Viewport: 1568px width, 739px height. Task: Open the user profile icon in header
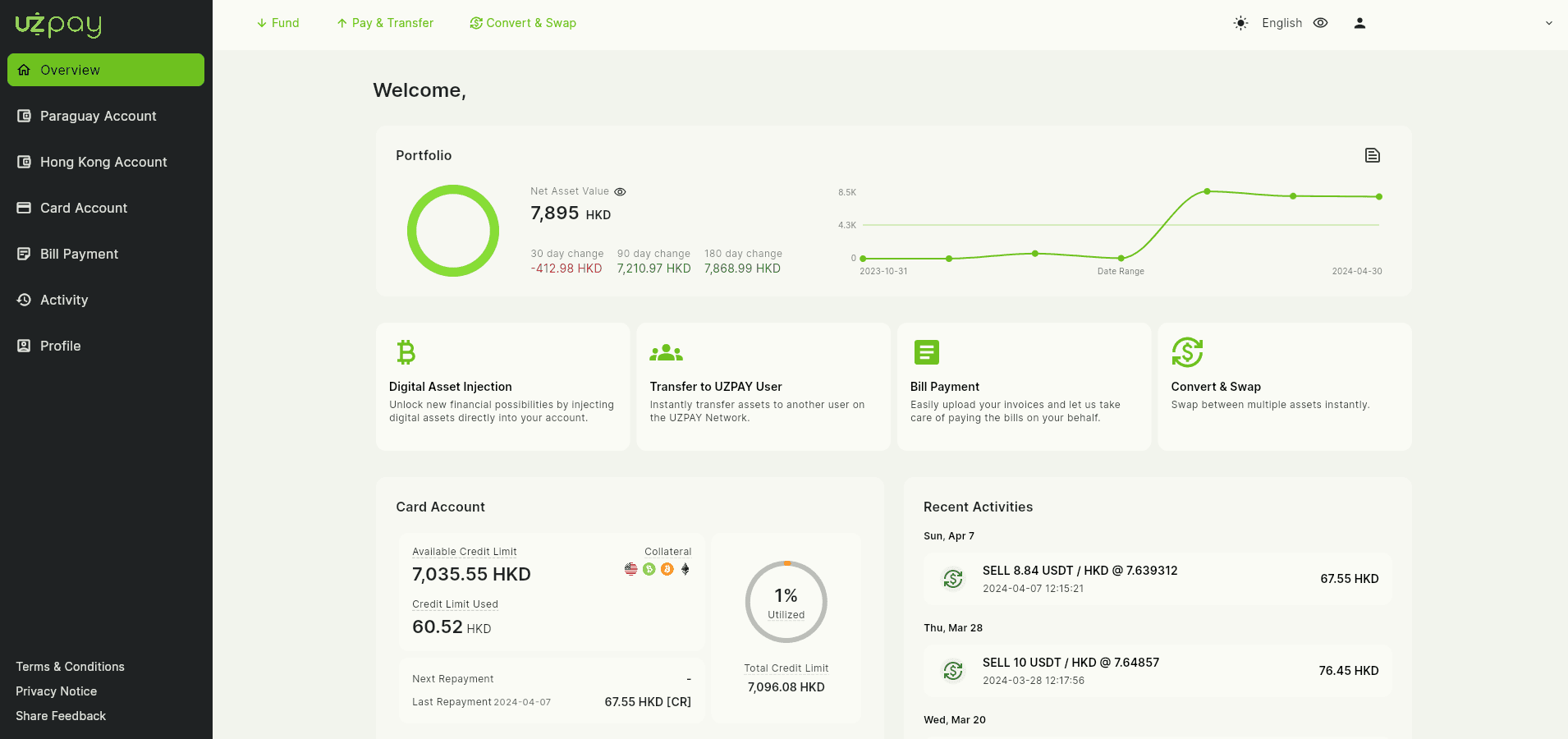tap(1359, 23)
